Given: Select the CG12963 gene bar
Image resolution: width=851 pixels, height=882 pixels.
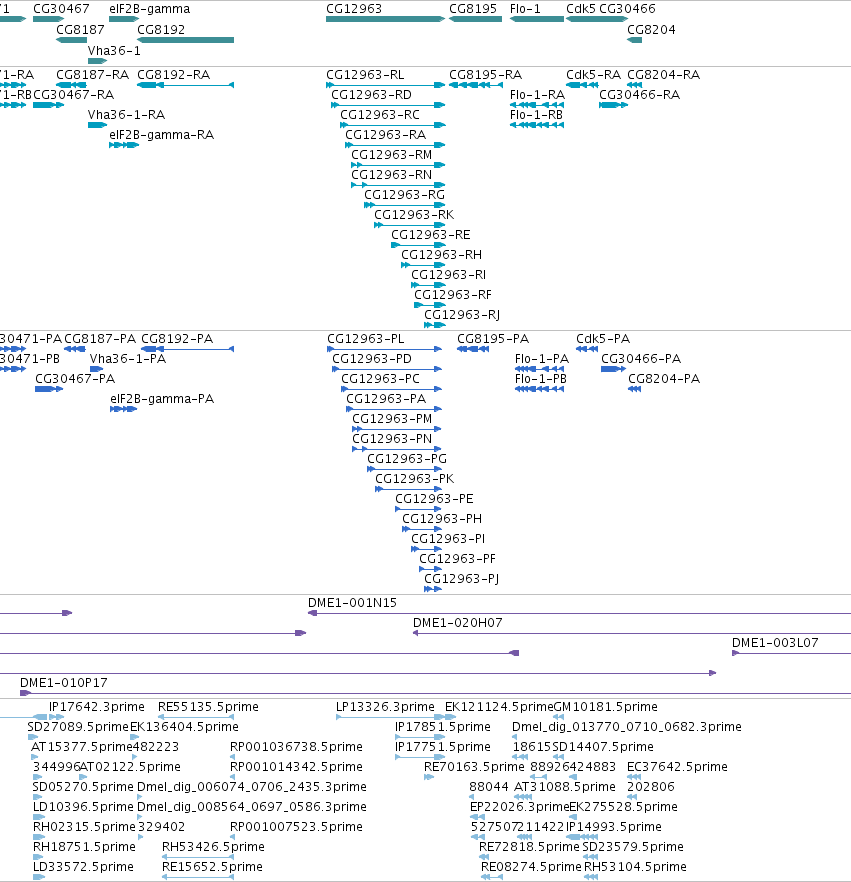Looking at the screenshot, I should click(x=385, y=19).
